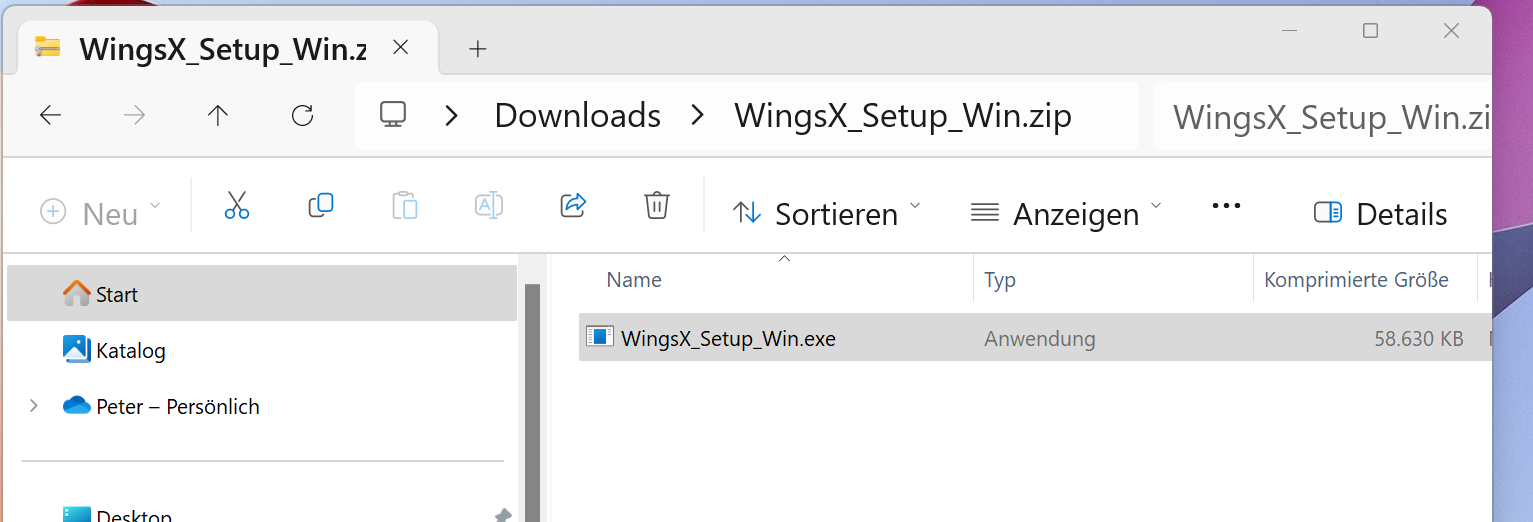This screenshot has height=522, width=1533.
Task: Click the Share icon in toolbar
Action: (573, 206)
